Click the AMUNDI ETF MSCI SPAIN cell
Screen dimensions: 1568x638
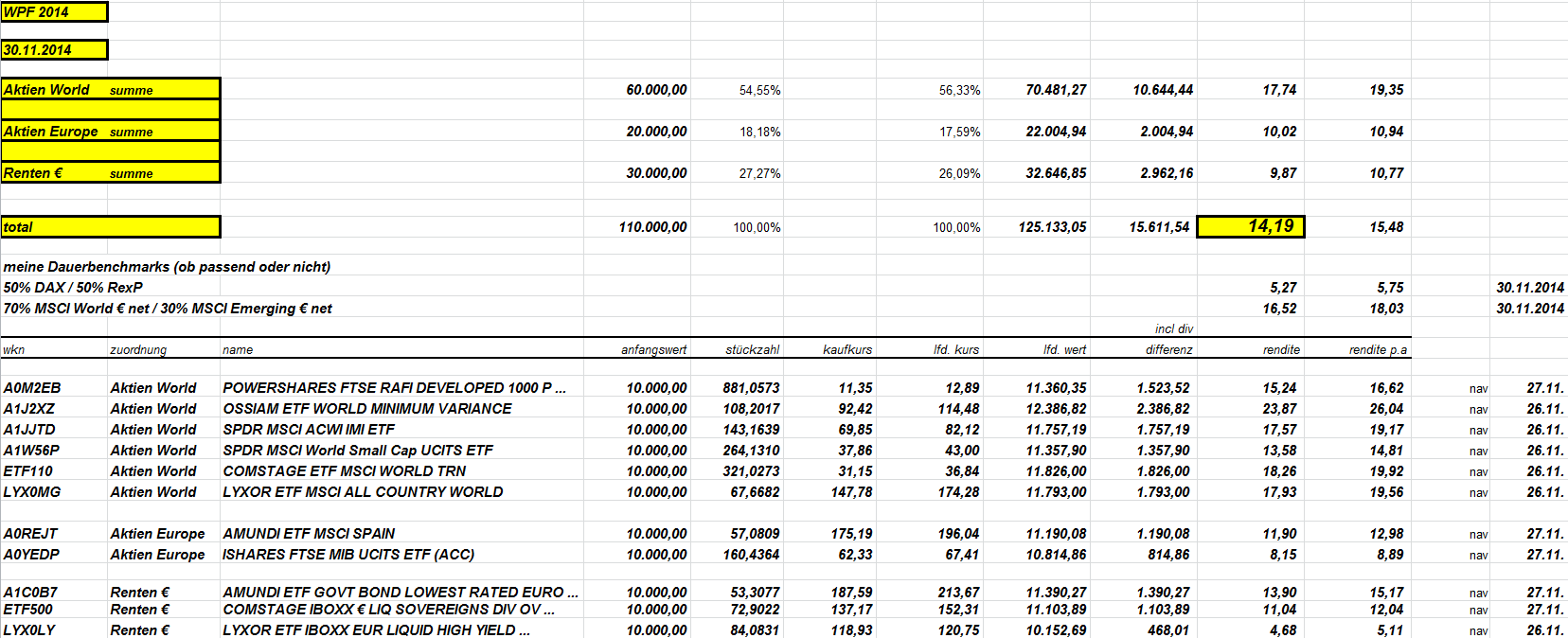coord(309,534)
